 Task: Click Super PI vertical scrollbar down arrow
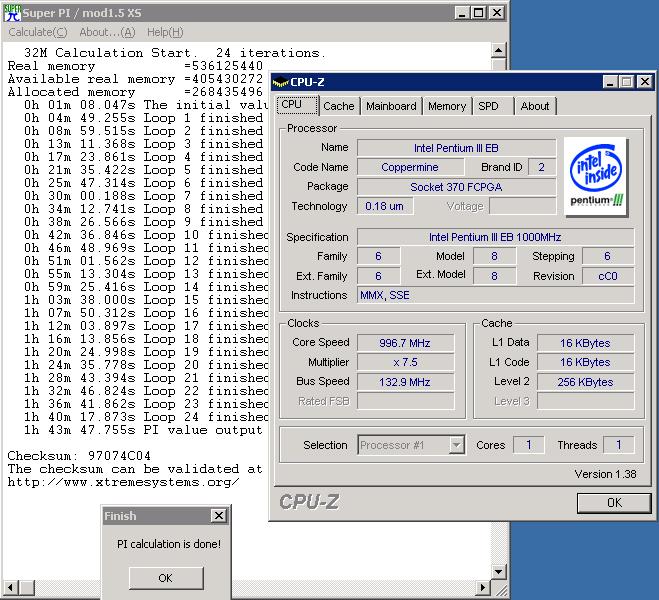click(498, 571)
